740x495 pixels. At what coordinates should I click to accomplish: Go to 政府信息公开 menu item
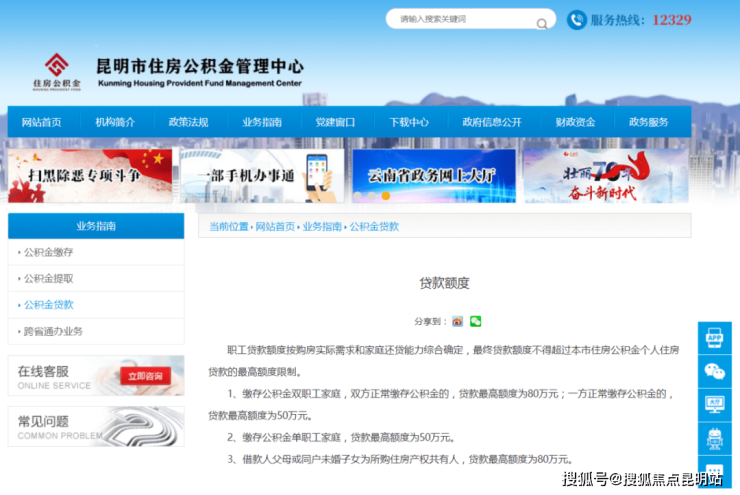pyautogui.click(x=492, y=122)
